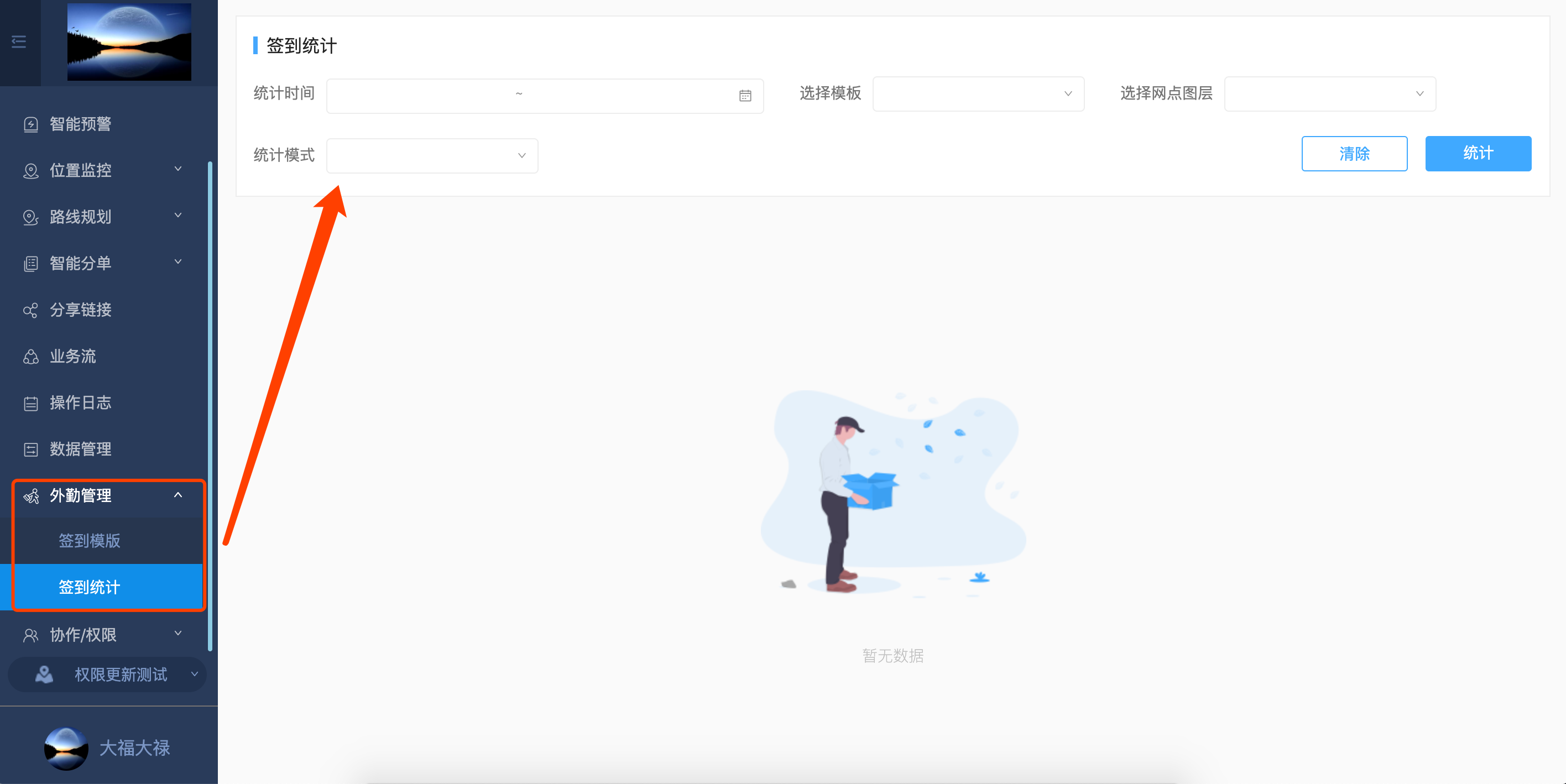Collapse the sidebar with the hamburger icon
This screenshot has height=784, width=1566.
tap(19, 42)
